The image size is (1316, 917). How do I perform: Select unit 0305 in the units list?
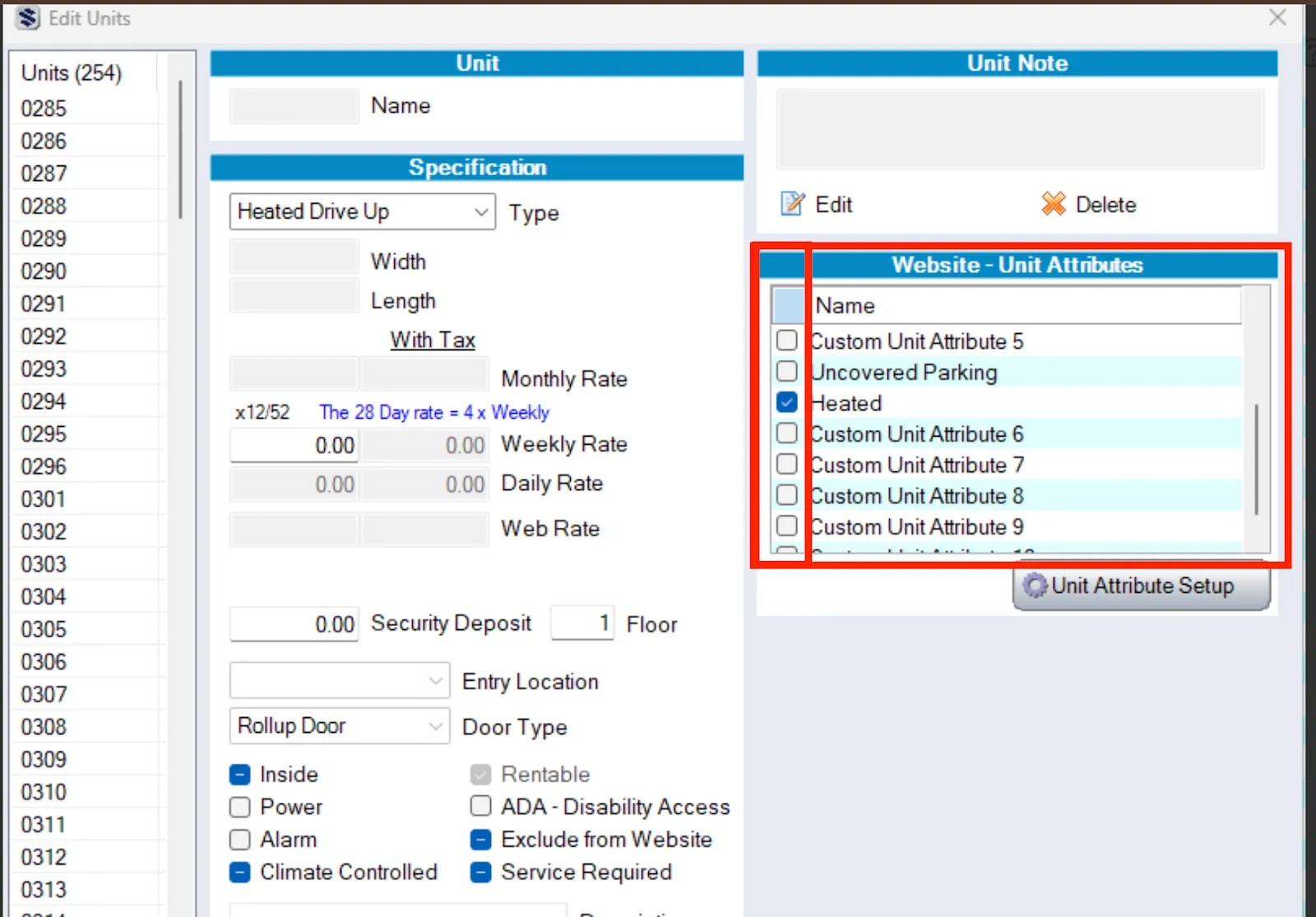89,629
